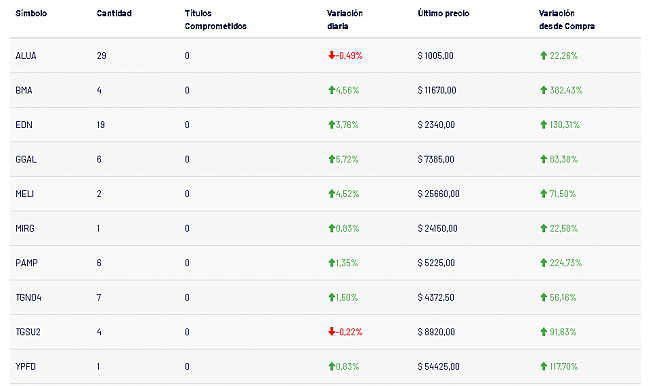Click the Títulos Comprometidos column header
The image size is (650, 386).
coord(216,19)
